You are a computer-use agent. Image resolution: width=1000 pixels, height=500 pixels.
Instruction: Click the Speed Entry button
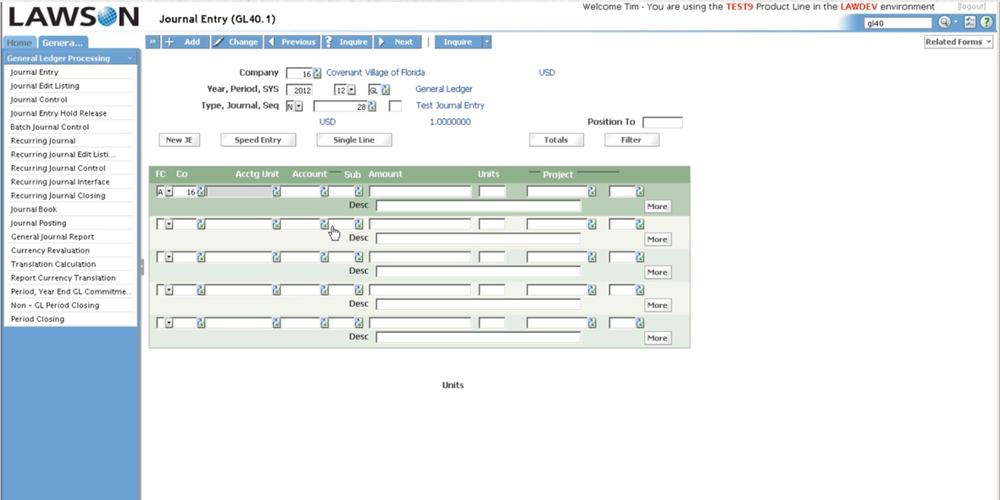coord(258,140)
